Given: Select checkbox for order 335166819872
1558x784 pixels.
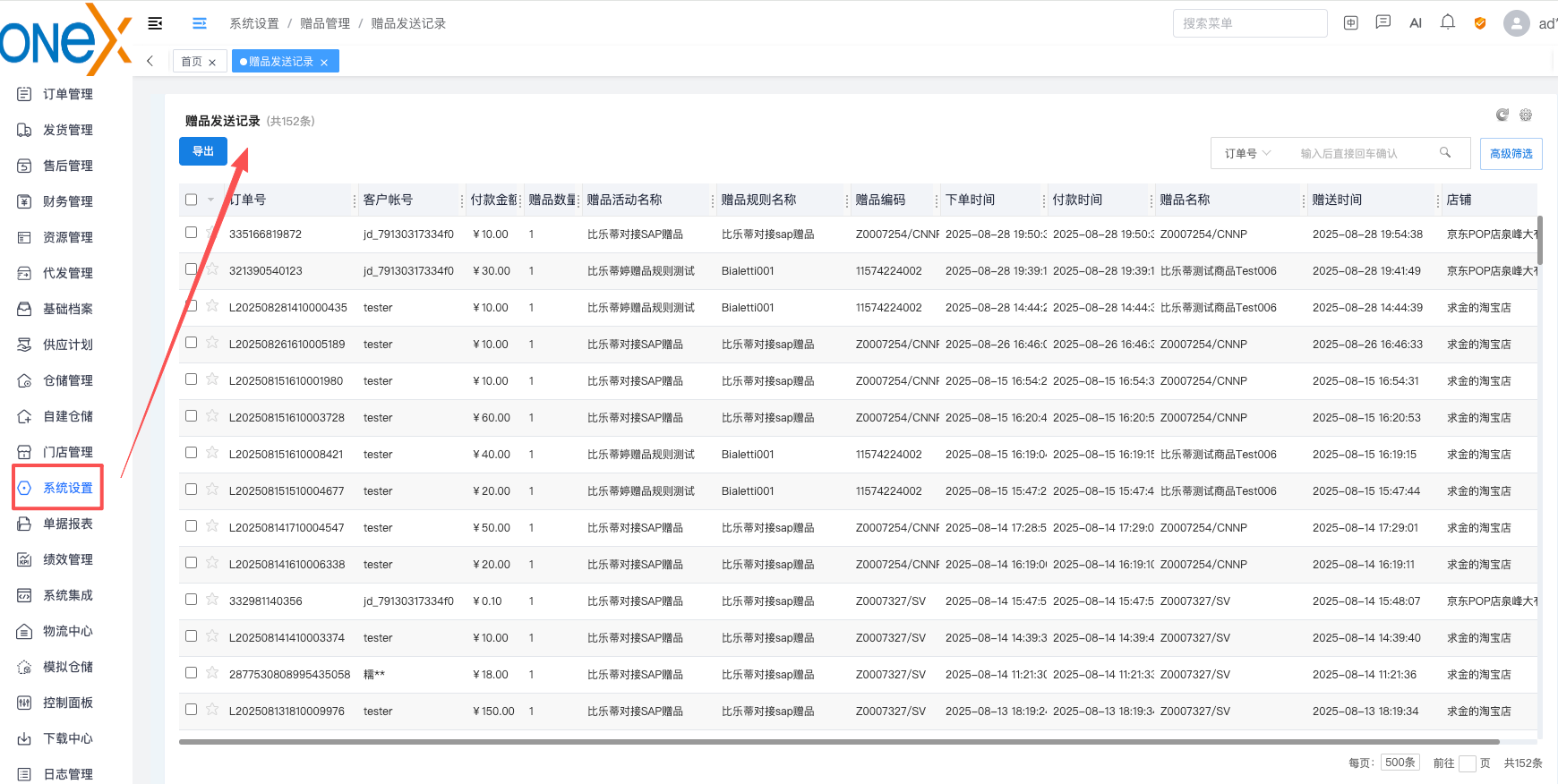Looking at the screenshot, I should (191, 233).
